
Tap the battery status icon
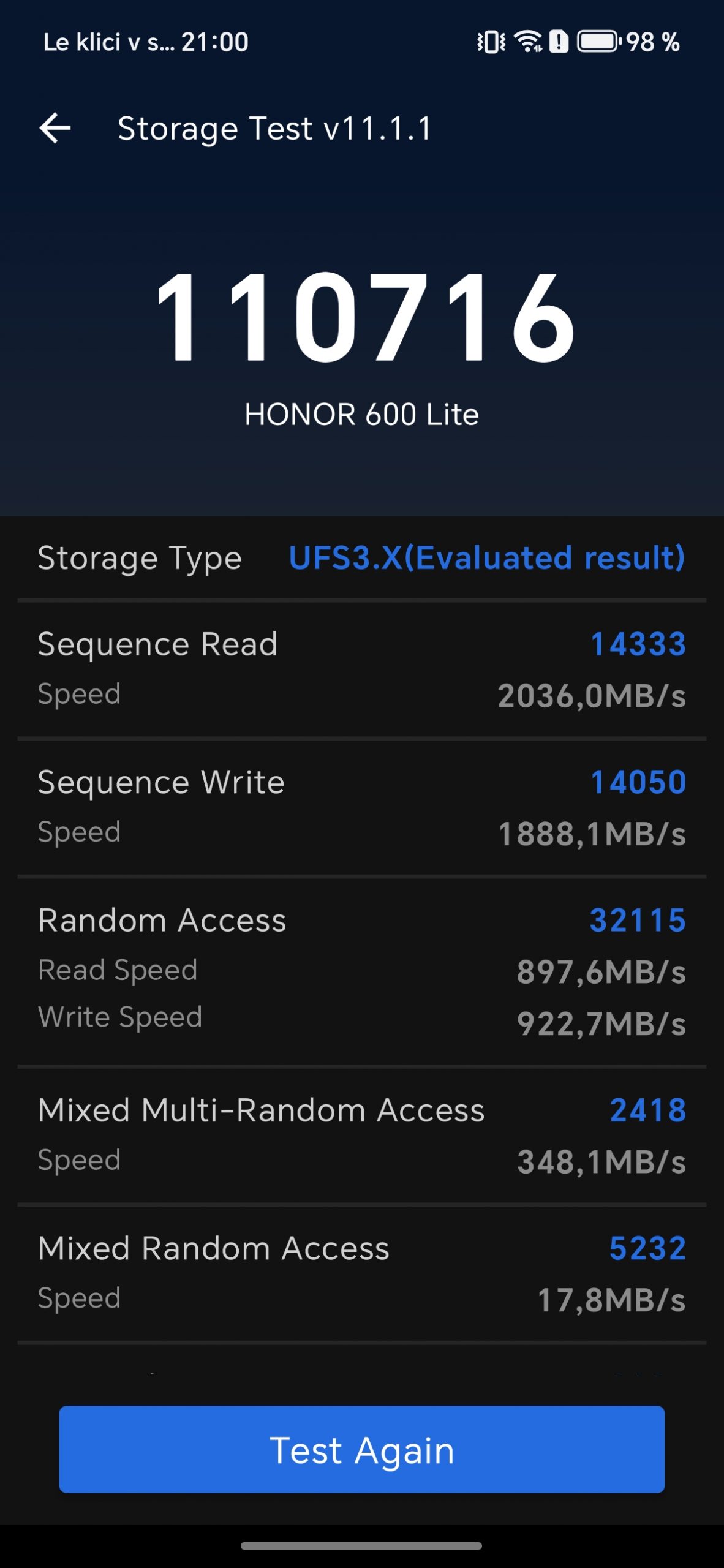pos(598,42)
